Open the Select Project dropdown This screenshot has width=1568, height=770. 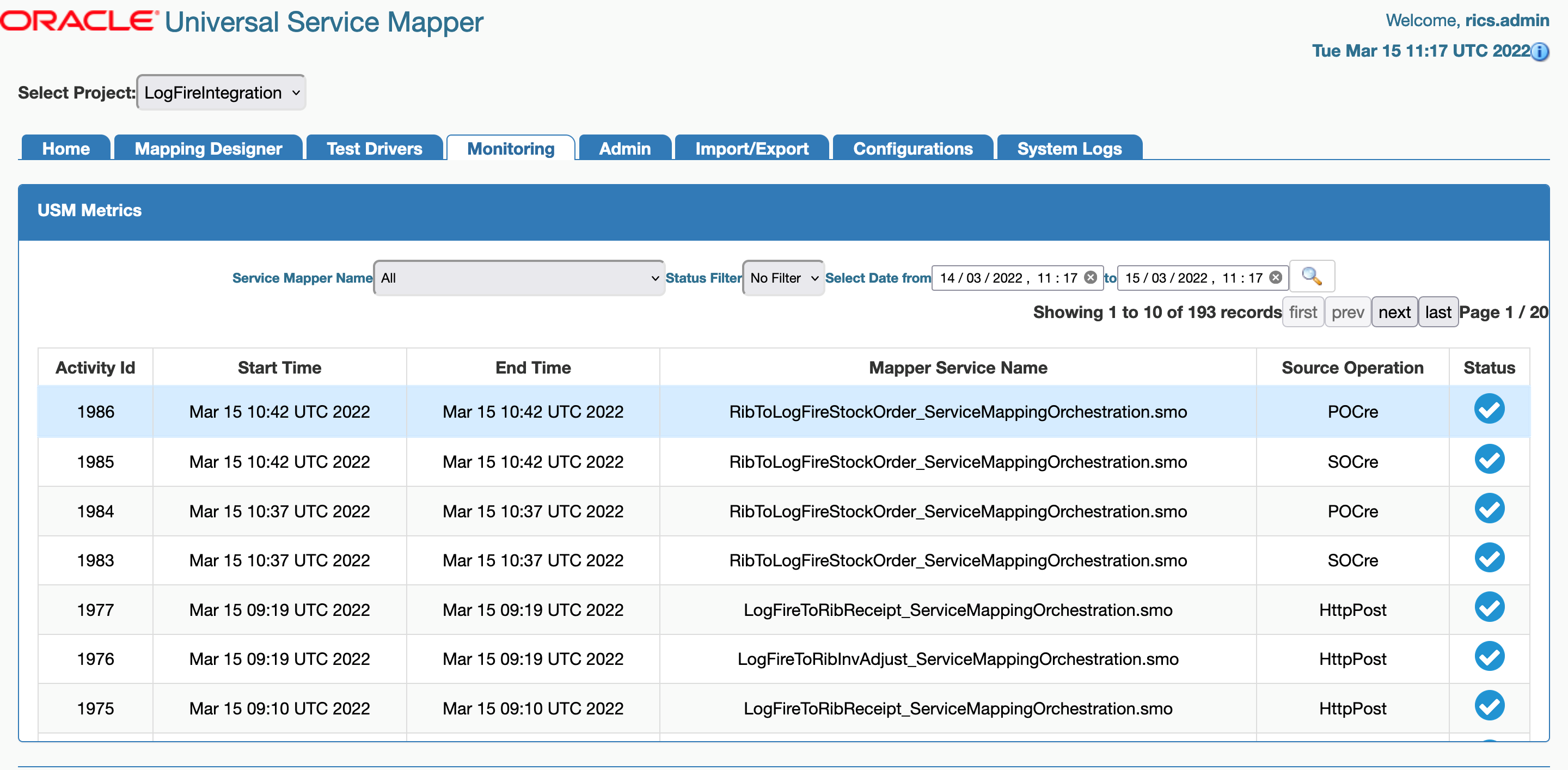pyautogui.click(x=220, y=92)
